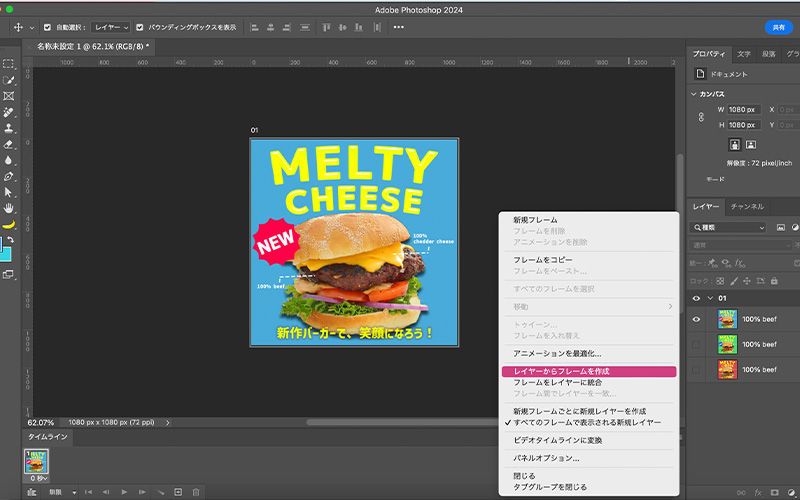
Task: Toggle バウンディングボックスを表示 checkbox
Action: (139, 27)
